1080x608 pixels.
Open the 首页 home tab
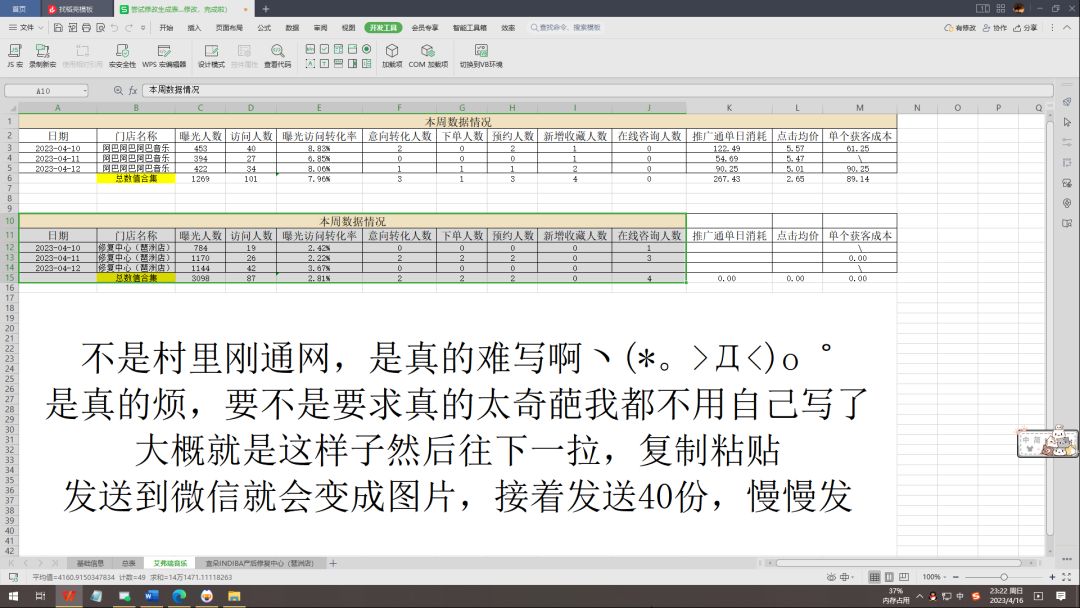(19, 9)
